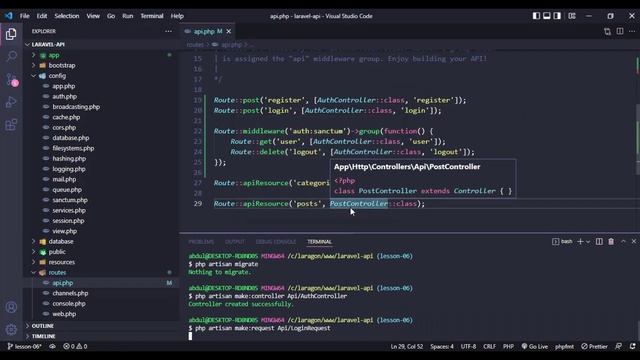
Task: Open the notifications bell icon
Action: point(633,346)
